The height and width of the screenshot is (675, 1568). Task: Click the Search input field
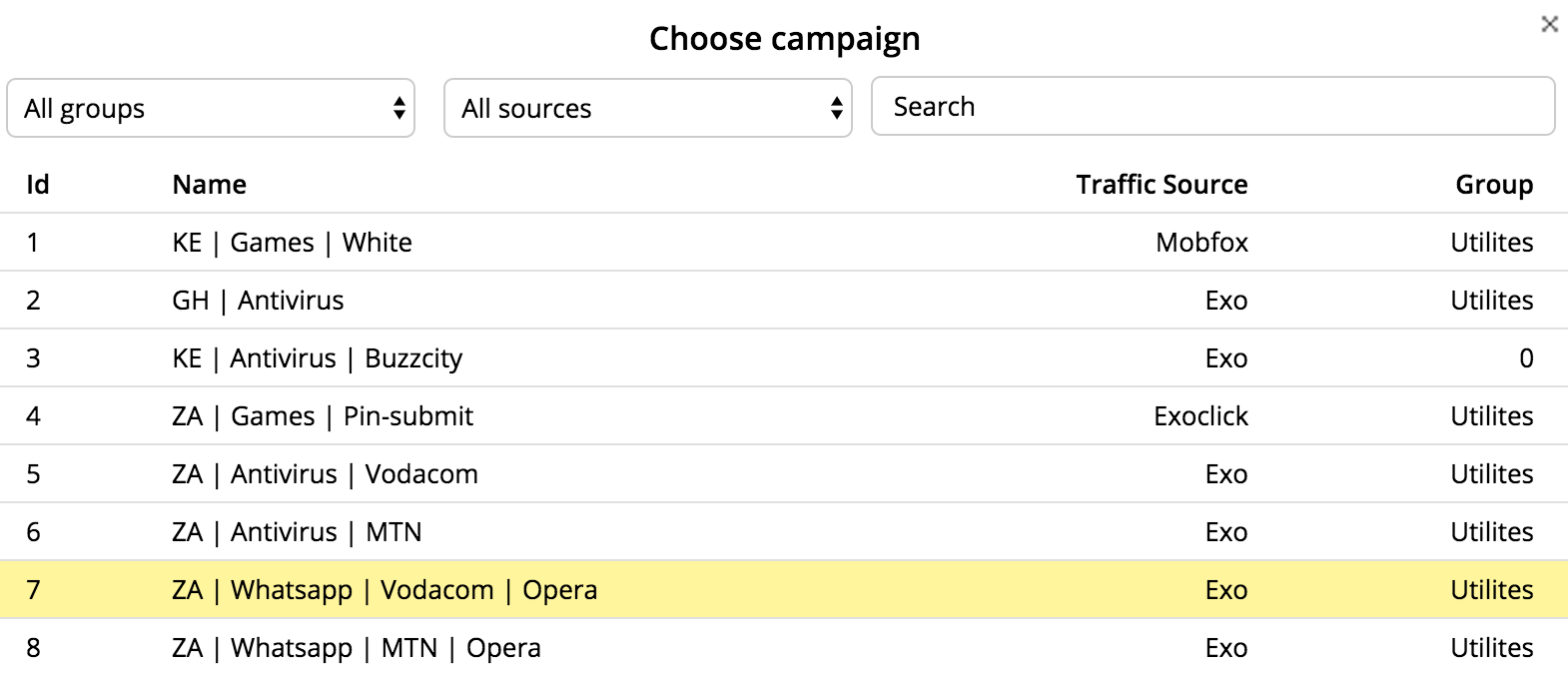tap(1213, 106)
